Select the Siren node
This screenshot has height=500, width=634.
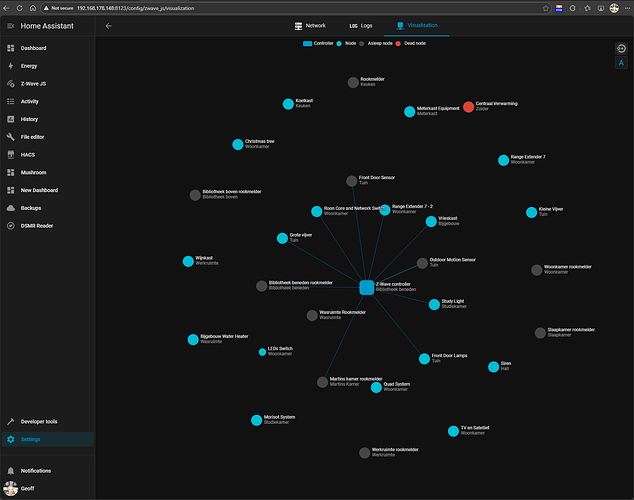(x=493, y=367)
